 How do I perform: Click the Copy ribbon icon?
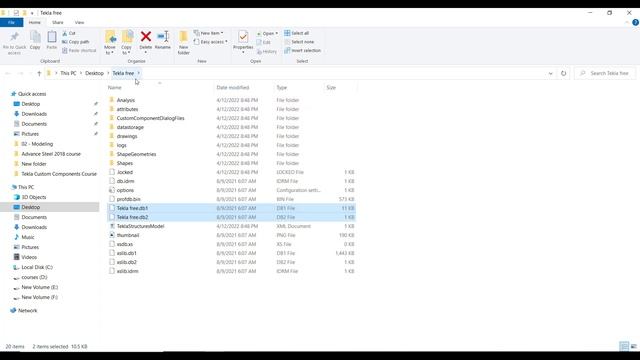coord(36,38)
